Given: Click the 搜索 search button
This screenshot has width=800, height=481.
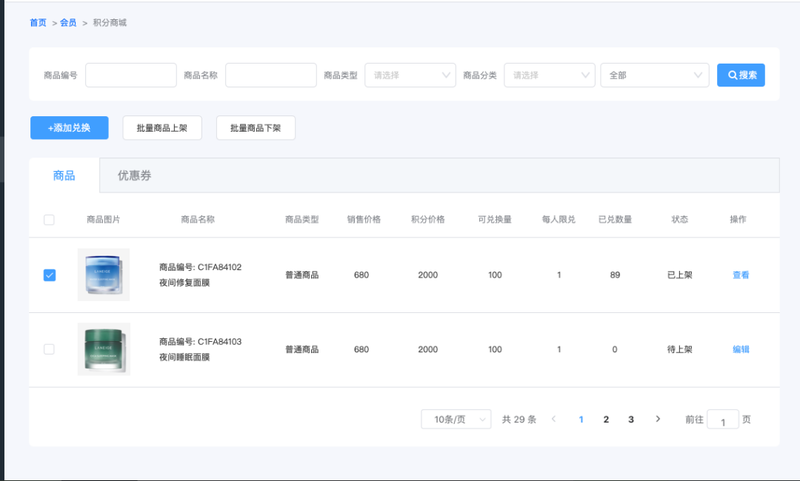Looking at the screenshot, I should (741, 75).
